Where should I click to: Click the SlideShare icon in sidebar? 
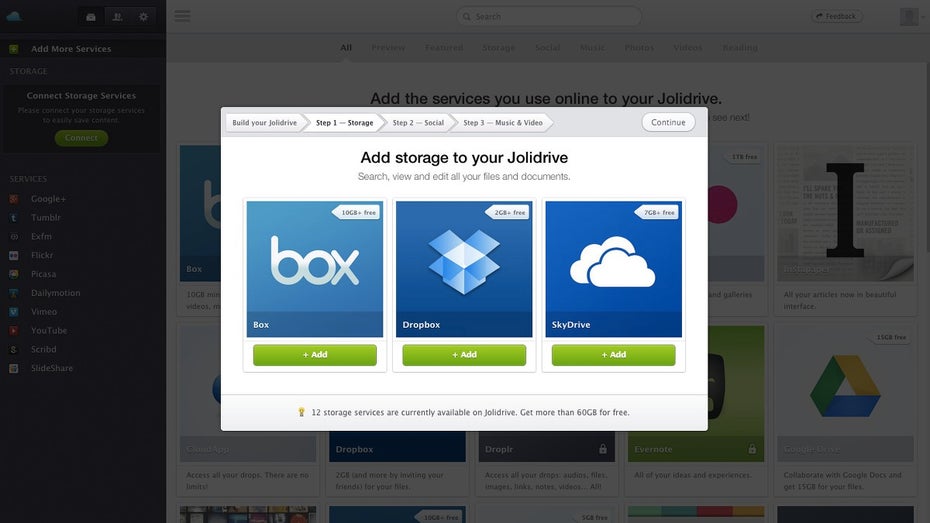[x=14, y=368]
